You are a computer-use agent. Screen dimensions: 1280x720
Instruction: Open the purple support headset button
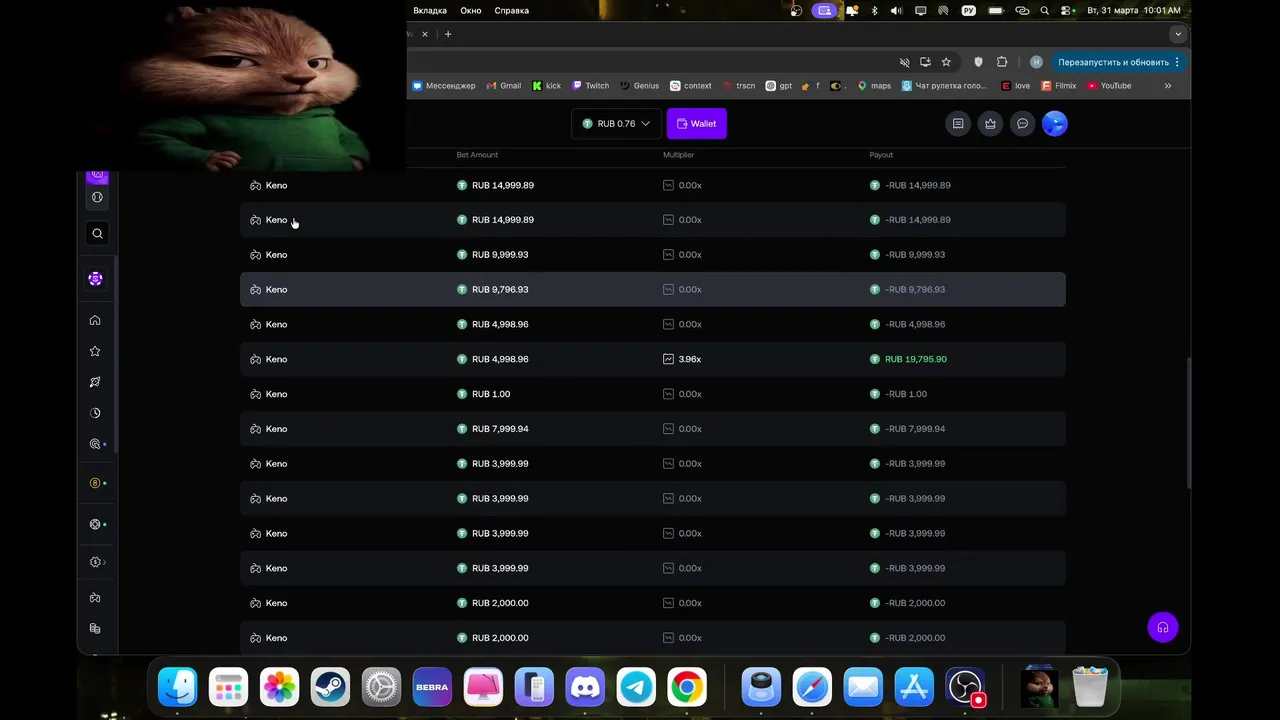tap(1163, 627)
